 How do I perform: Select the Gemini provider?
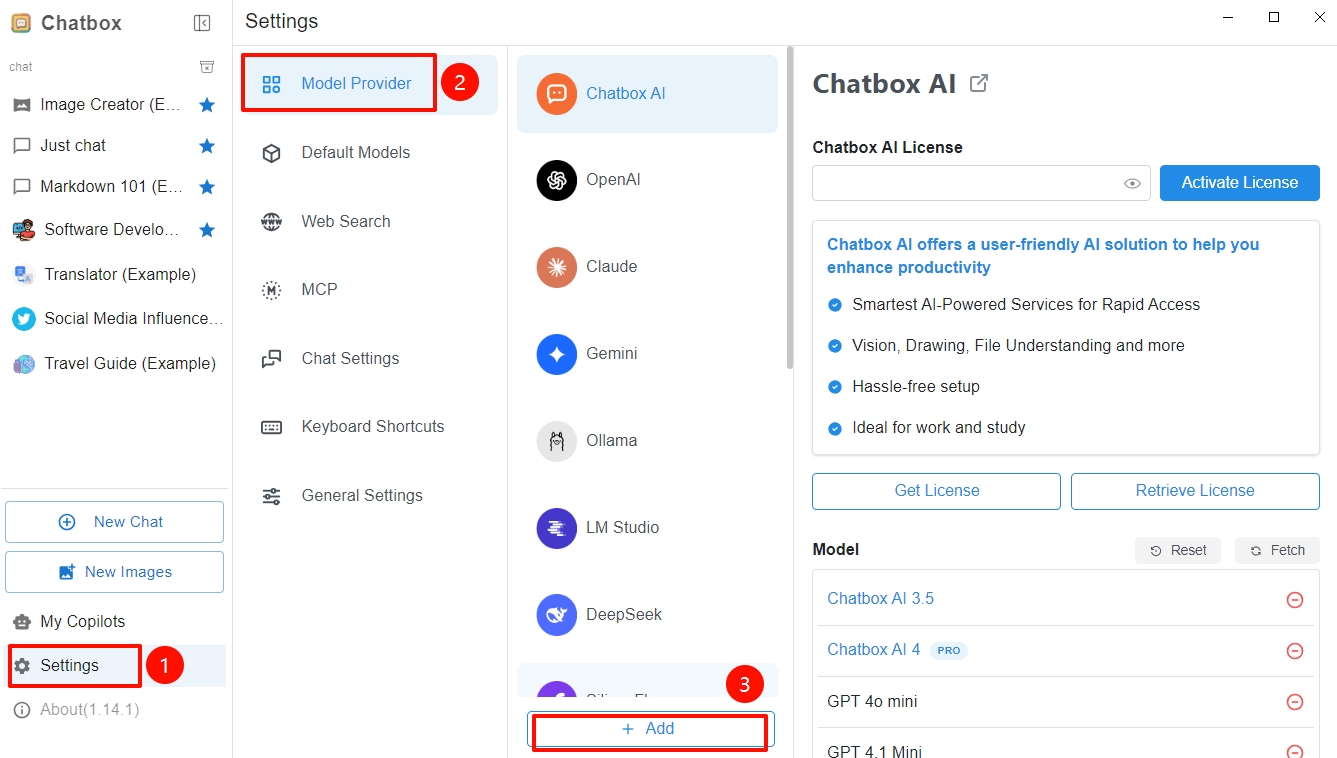point(647,354)
